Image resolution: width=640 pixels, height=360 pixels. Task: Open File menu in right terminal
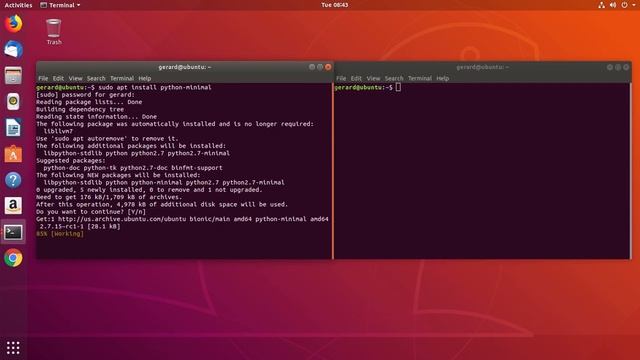tap(341, 78)
